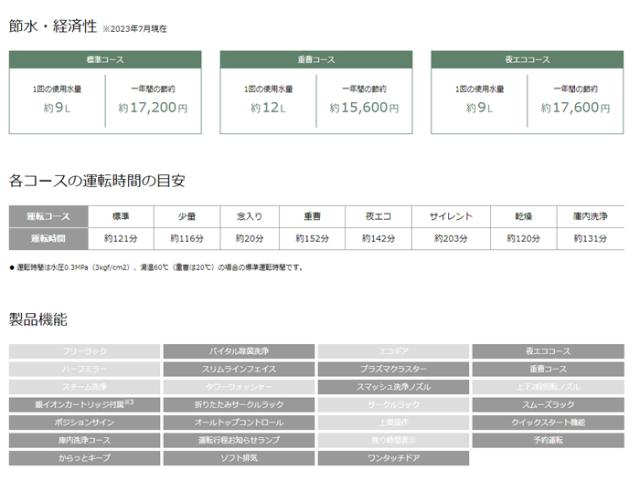Click the 運転行程お知らせランプ feature tile
The width and height of the screenshot is (640, 480).
pos(239,440)
